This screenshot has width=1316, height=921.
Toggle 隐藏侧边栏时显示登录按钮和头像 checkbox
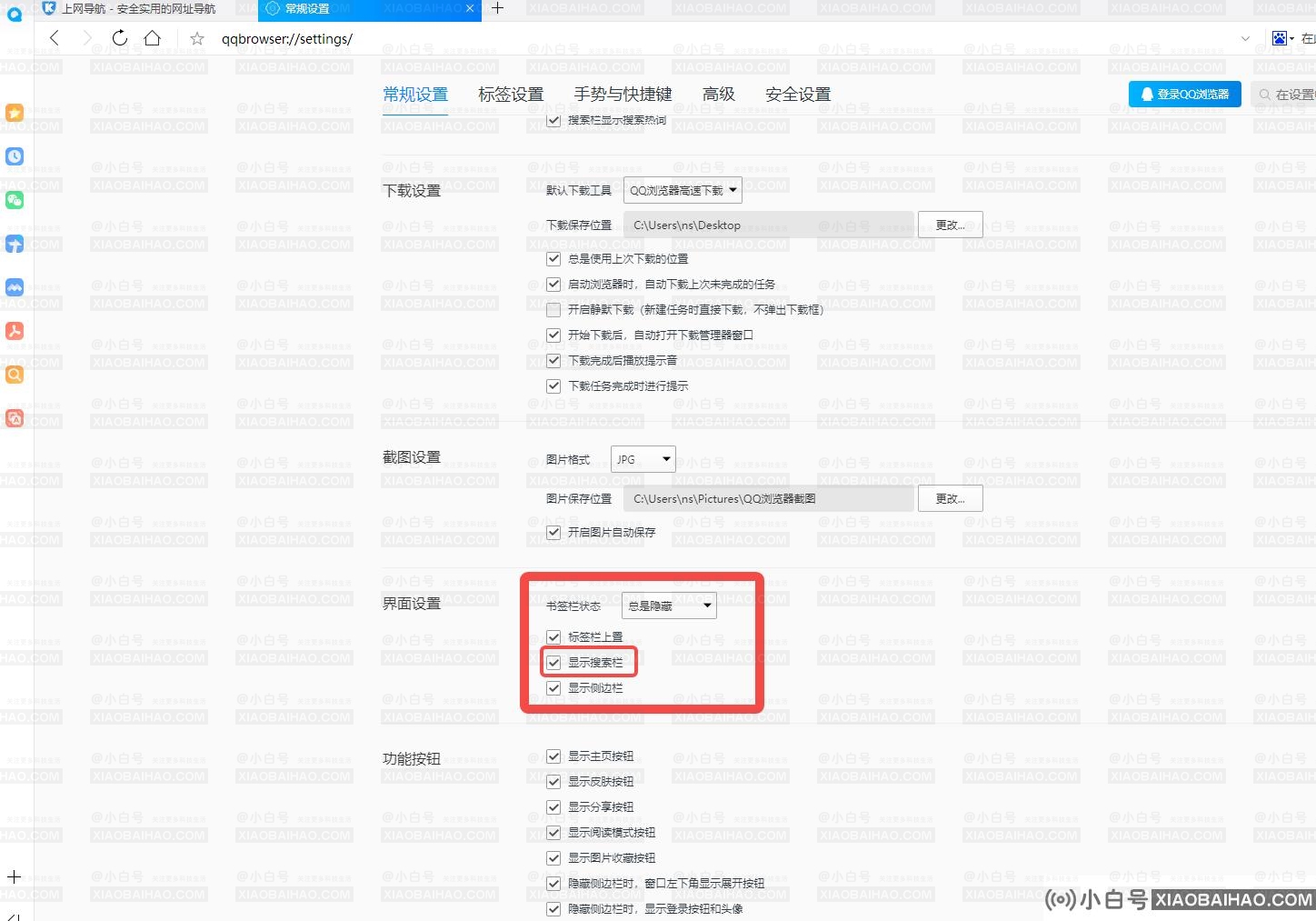tap(553, 909)
